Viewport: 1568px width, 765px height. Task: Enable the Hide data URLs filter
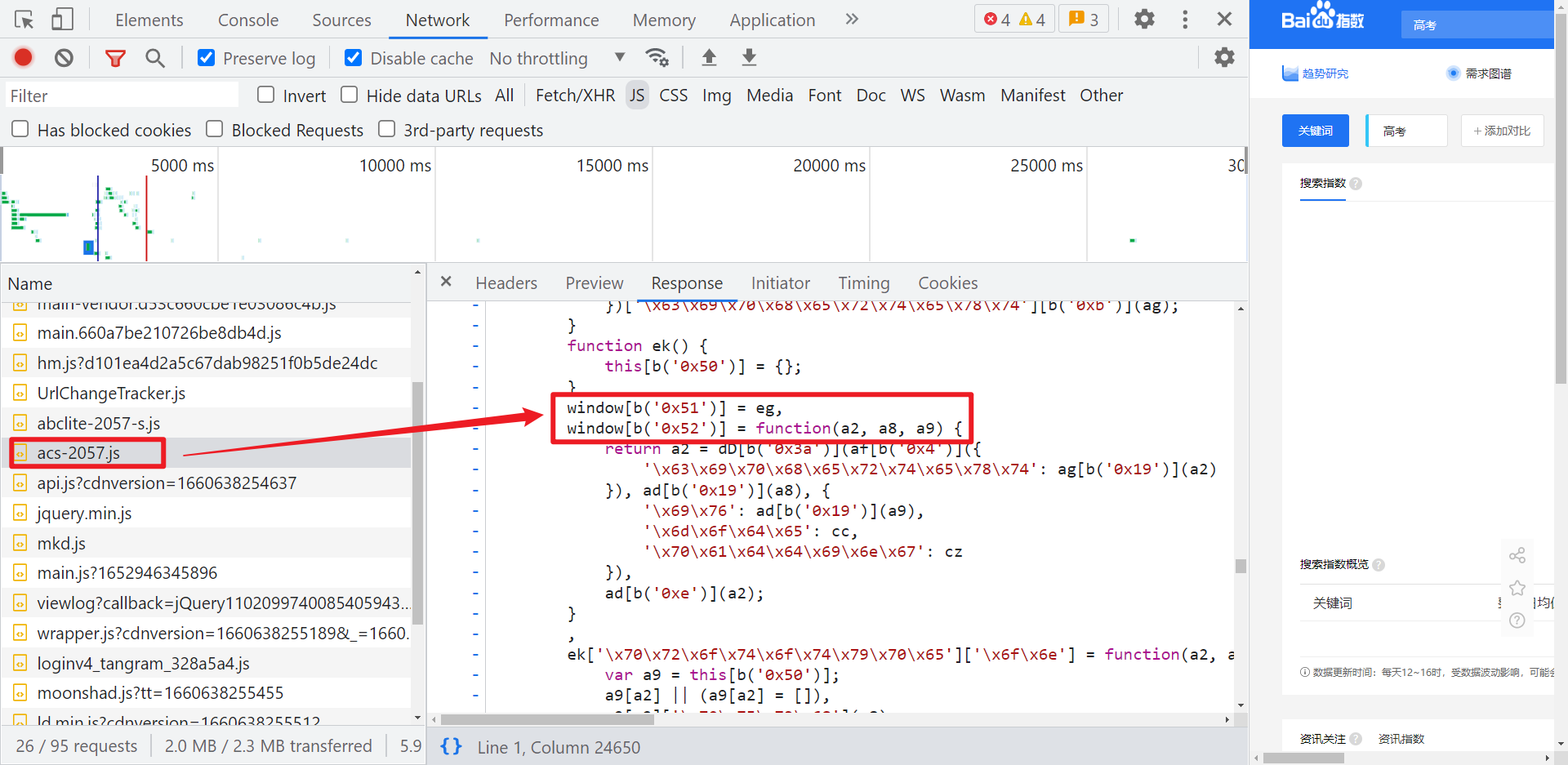pos(349,95)
